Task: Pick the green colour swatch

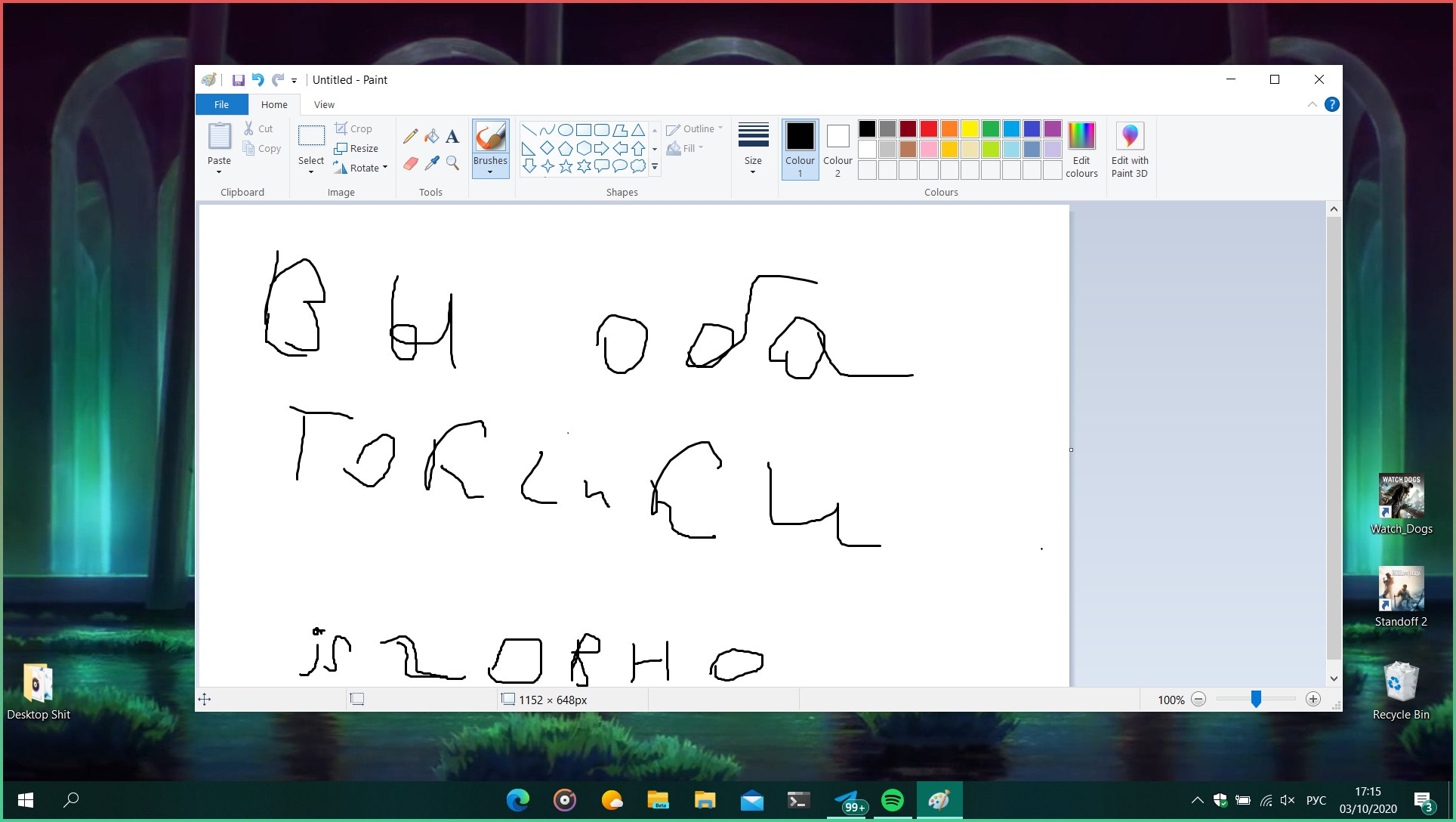Action: [990, 129]
